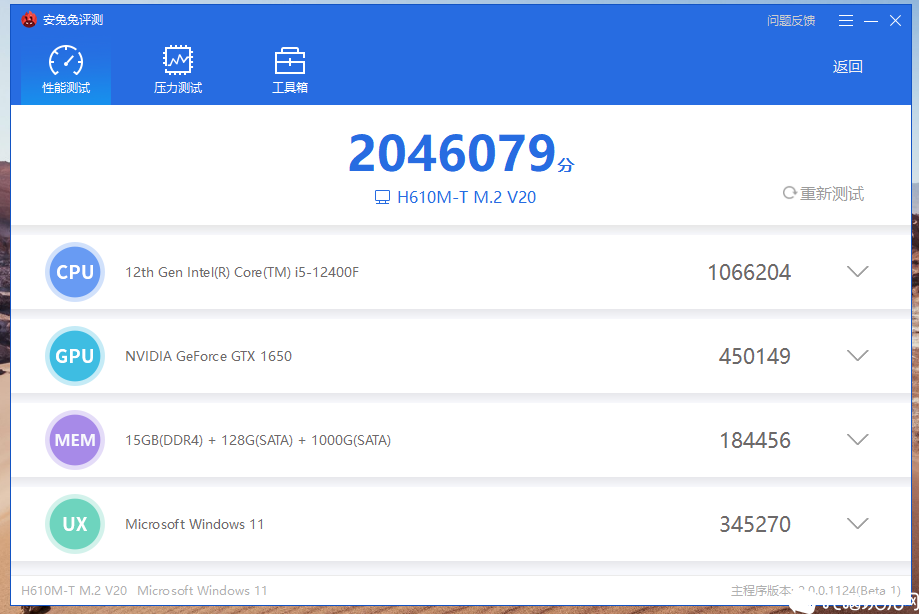Click the purple MEM badge icon
This screenshot has height=614, width=919.
click(75, 440)
